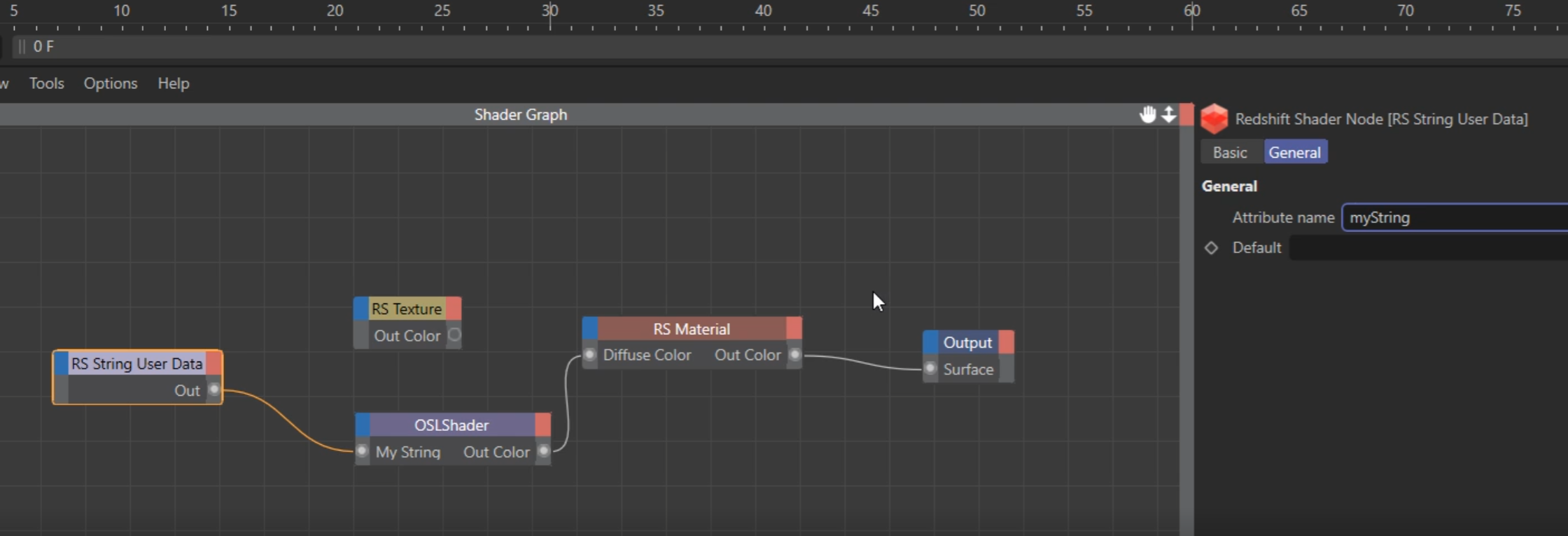
Task: Click the My String input port on OSLShader
Action: click(362, 451)
